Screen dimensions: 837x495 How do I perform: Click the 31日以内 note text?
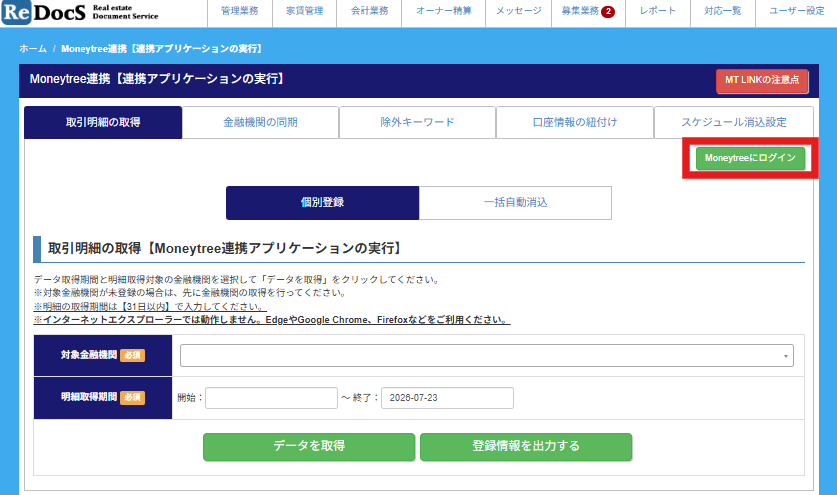(x=150, y=307)
